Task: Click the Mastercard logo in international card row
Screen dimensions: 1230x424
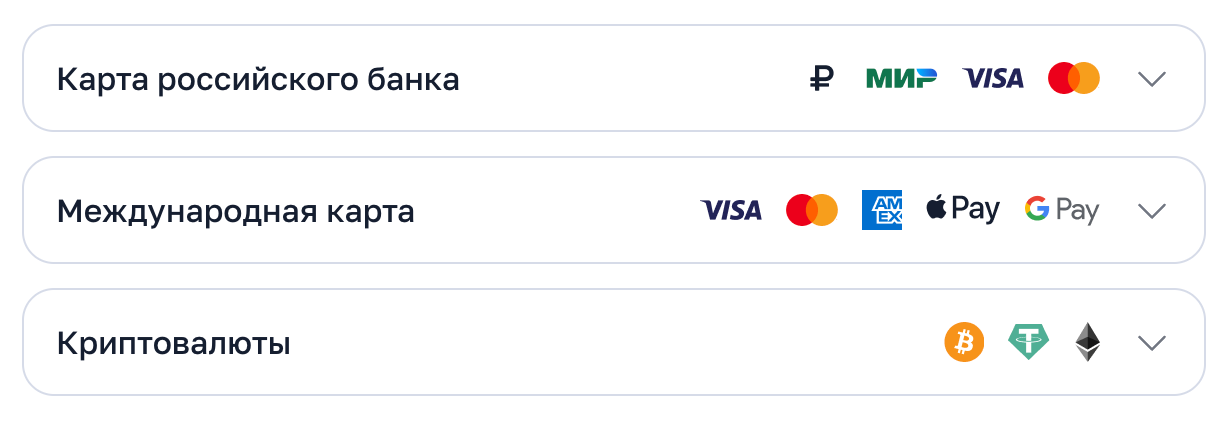Action: 812,210
